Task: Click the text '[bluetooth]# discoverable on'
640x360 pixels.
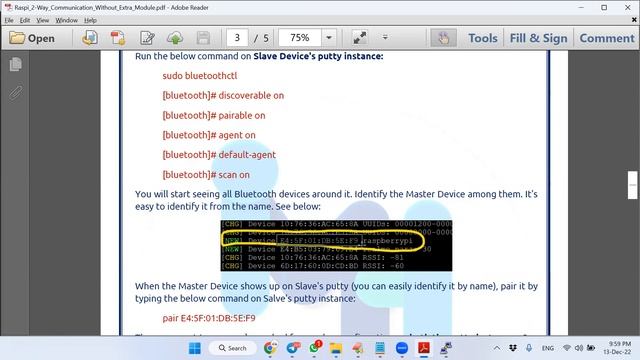Action: pos(223,96)
